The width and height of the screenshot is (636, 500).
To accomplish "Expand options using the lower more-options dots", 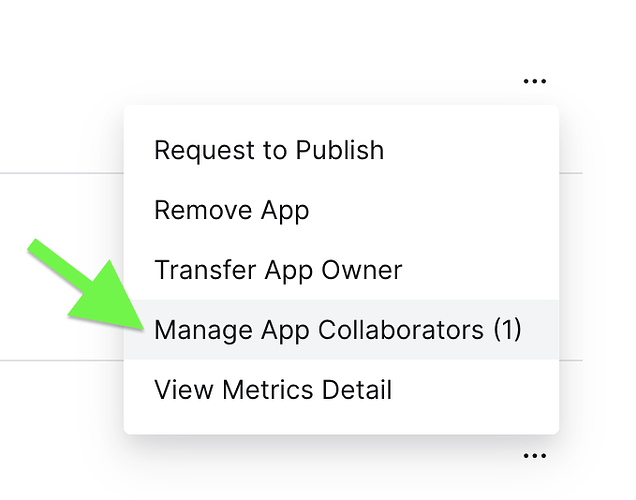I will pos(535,456).
